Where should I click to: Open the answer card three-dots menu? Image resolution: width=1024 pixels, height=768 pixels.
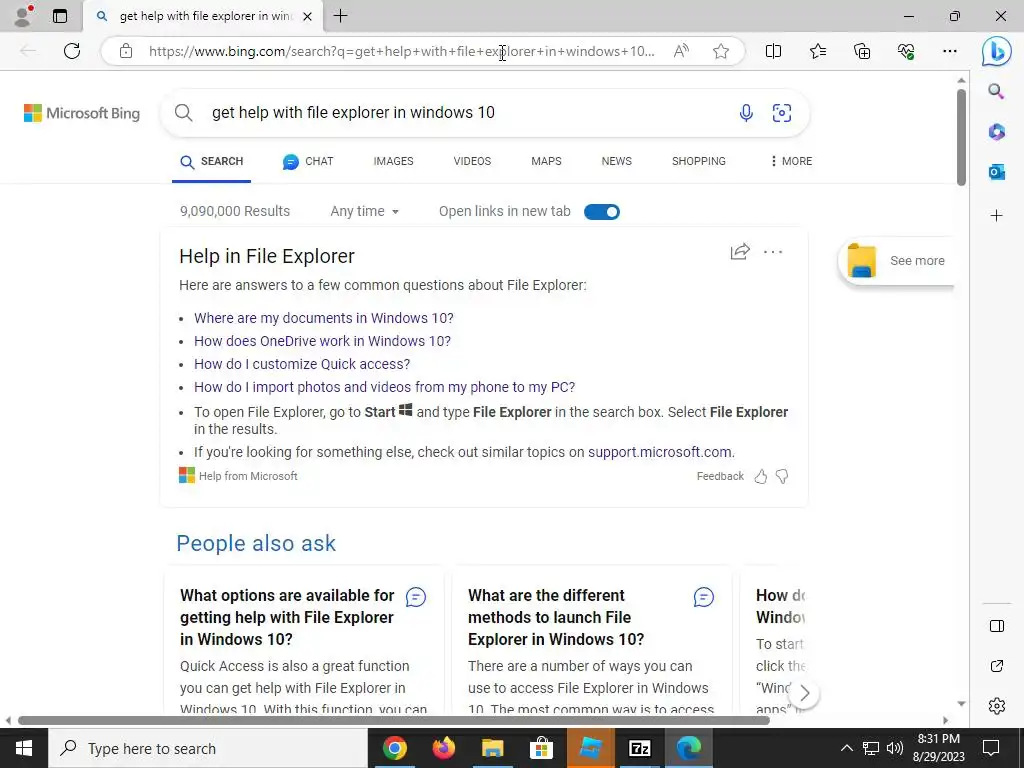coord(773,252)
